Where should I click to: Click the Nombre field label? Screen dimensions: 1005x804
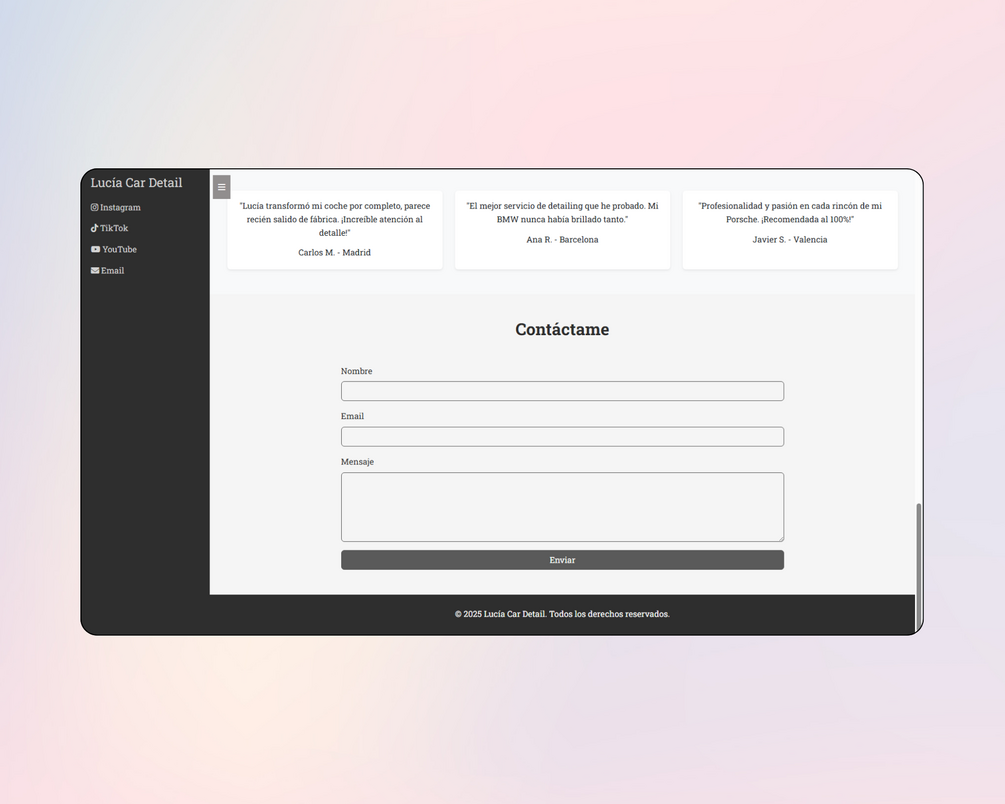click(x=356, y=371)
